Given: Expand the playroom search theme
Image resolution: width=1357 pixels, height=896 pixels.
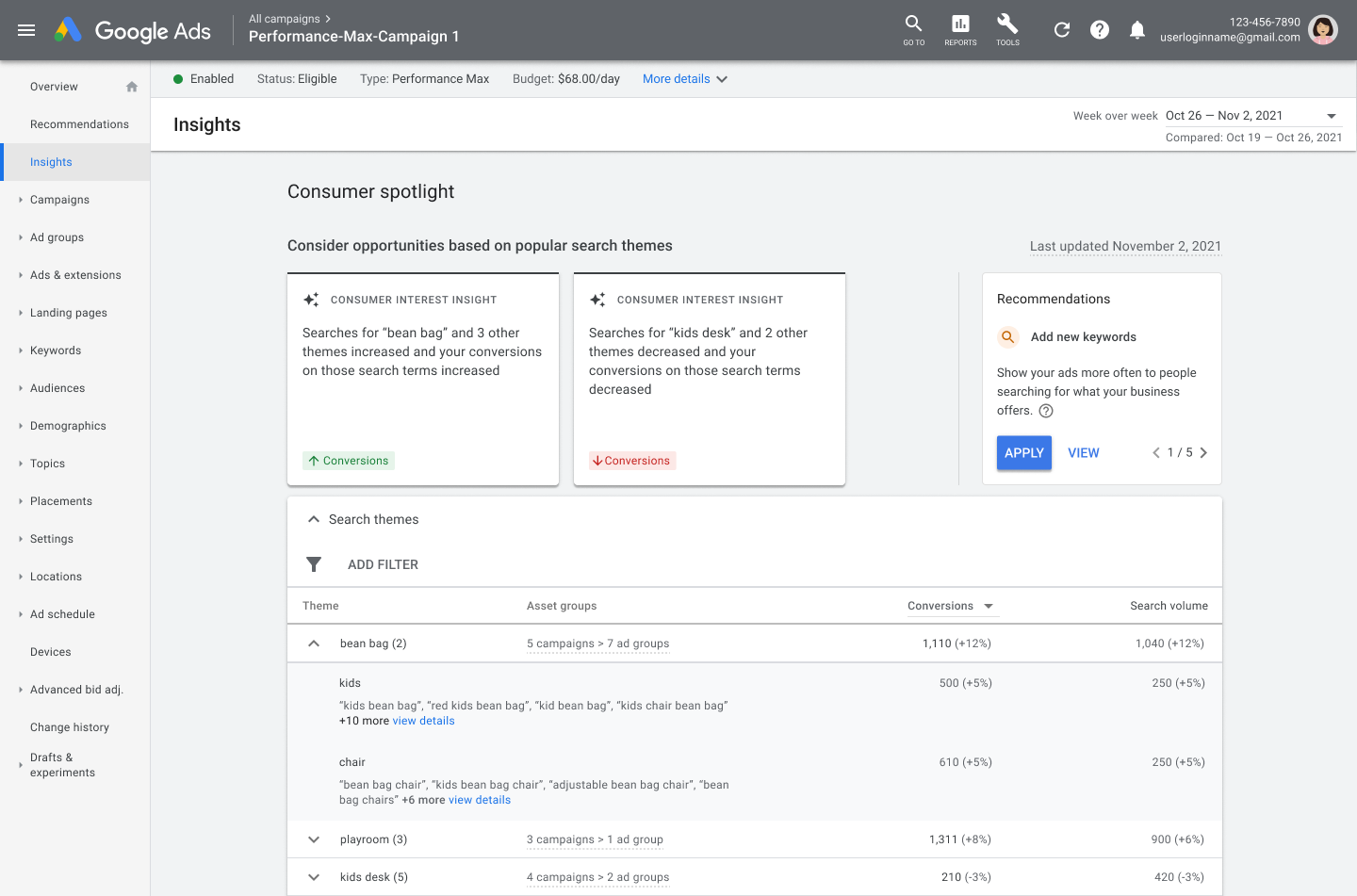Looking at the screenshot, I should tap(313, 839).
